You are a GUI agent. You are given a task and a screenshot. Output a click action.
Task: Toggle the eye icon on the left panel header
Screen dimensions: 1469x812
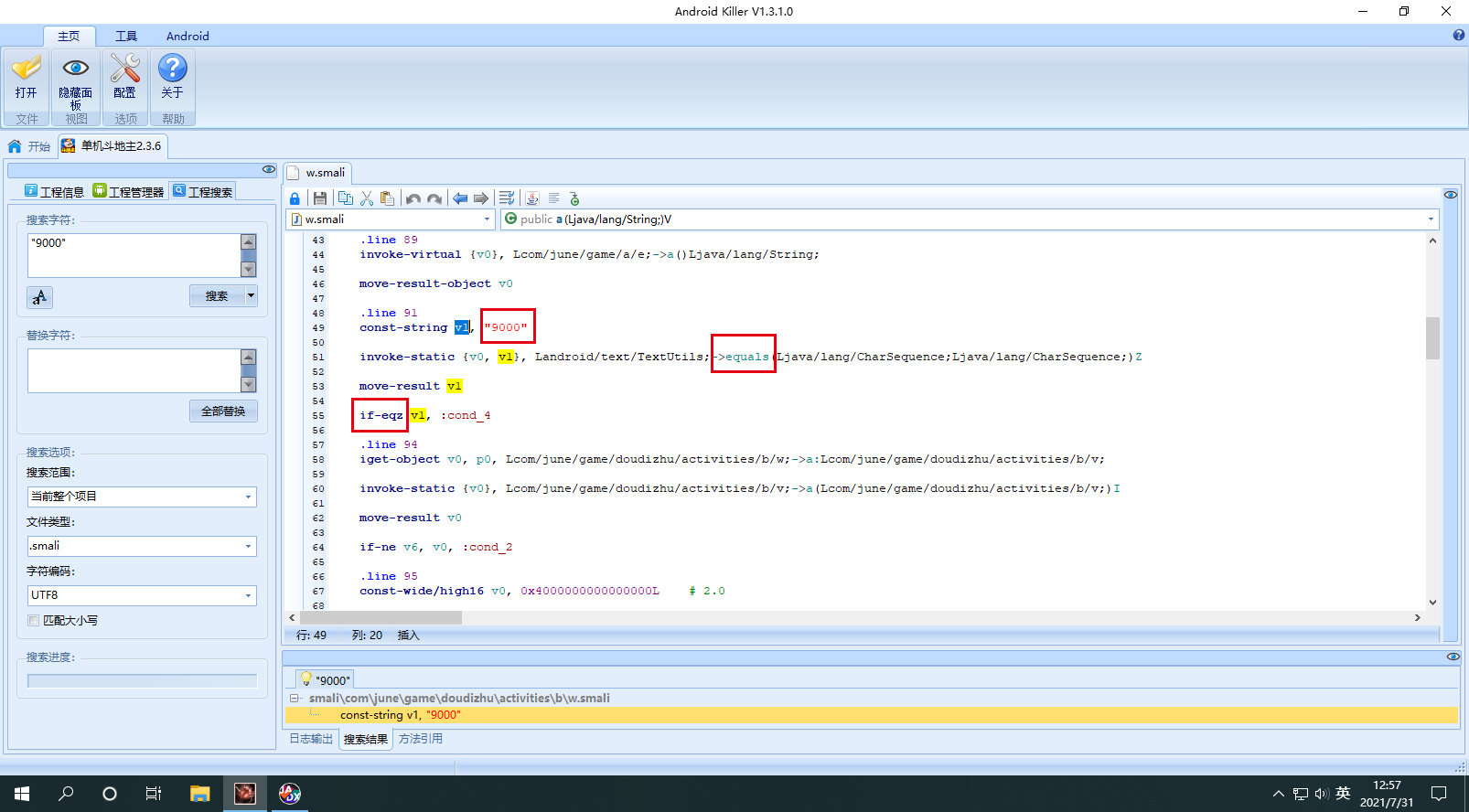pos(268,169)
